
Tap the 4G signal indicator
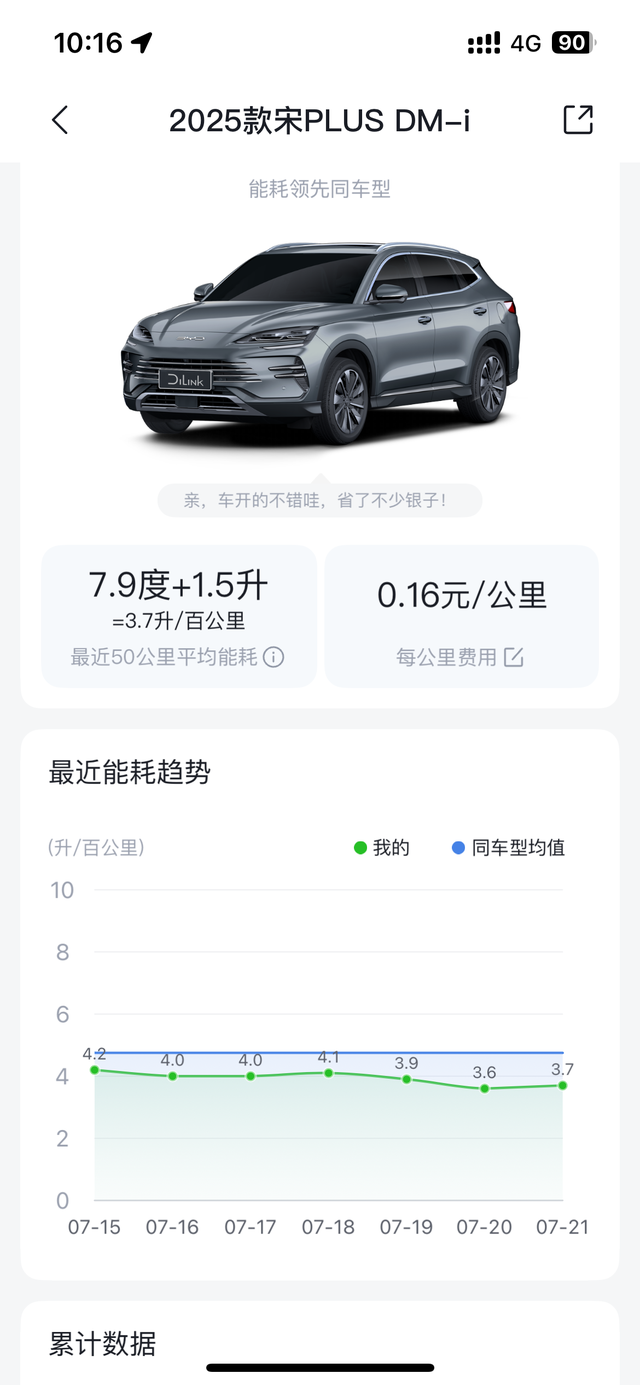524,42
